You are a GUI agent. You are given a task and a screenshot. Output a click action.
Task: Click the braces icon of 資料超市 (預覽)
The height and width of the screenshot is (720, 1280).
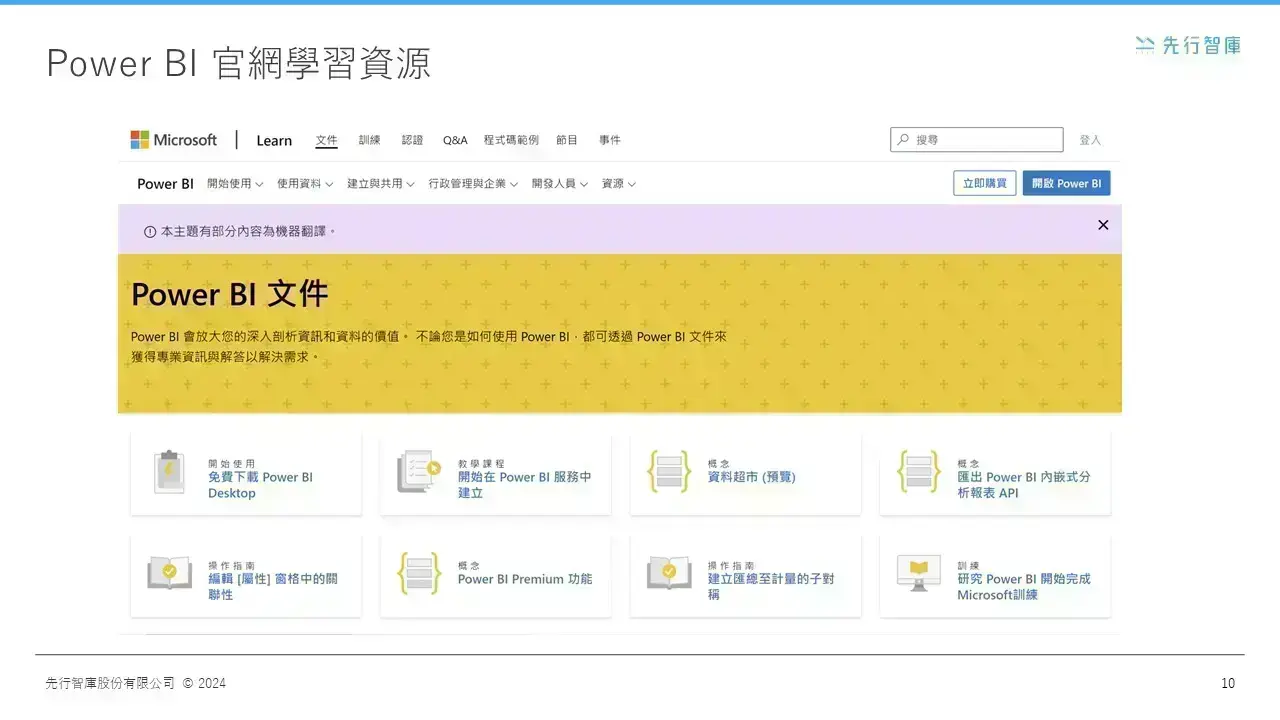tap(668, 472)
